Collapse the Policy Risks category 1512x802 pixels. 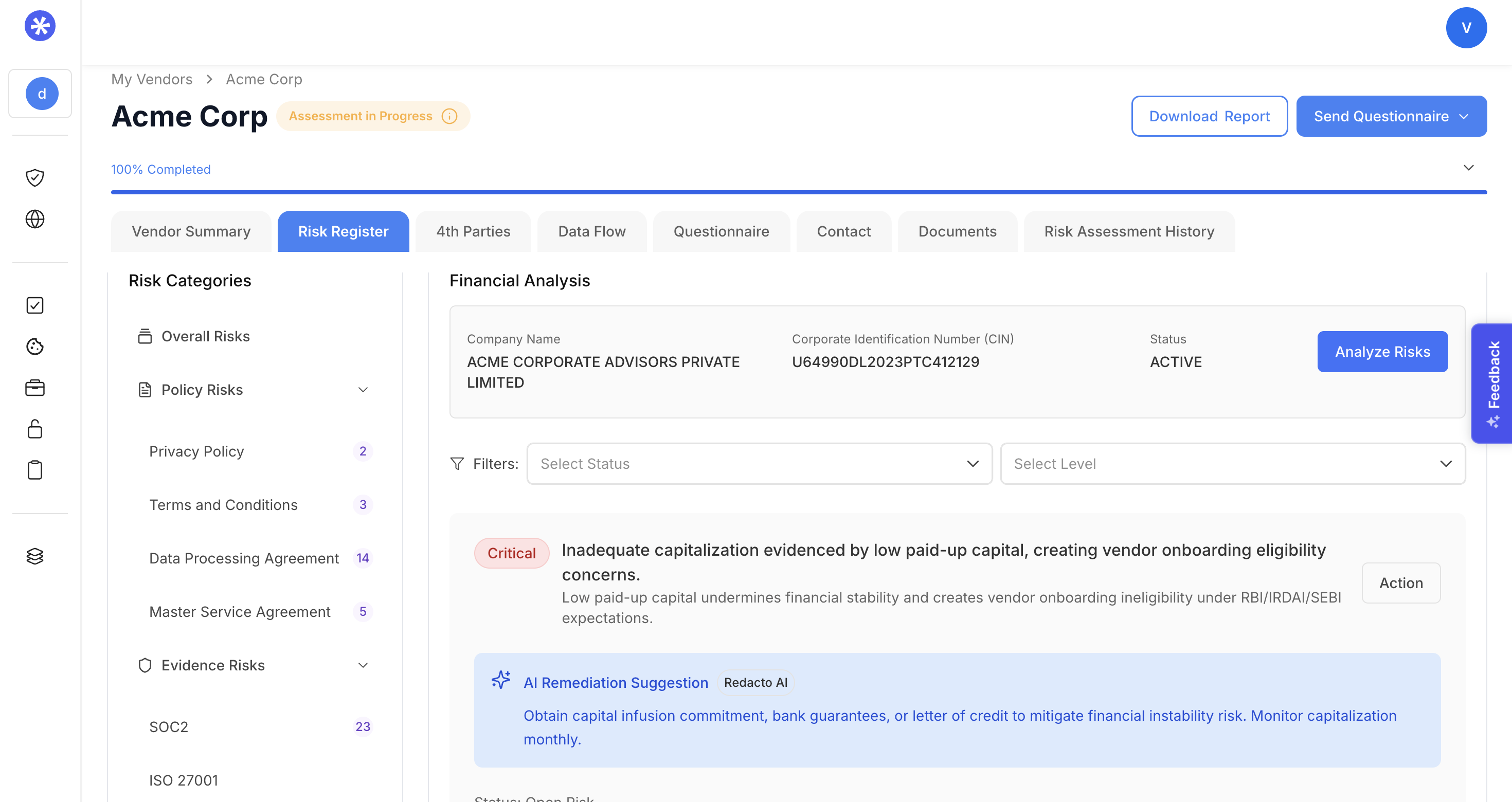363,390
